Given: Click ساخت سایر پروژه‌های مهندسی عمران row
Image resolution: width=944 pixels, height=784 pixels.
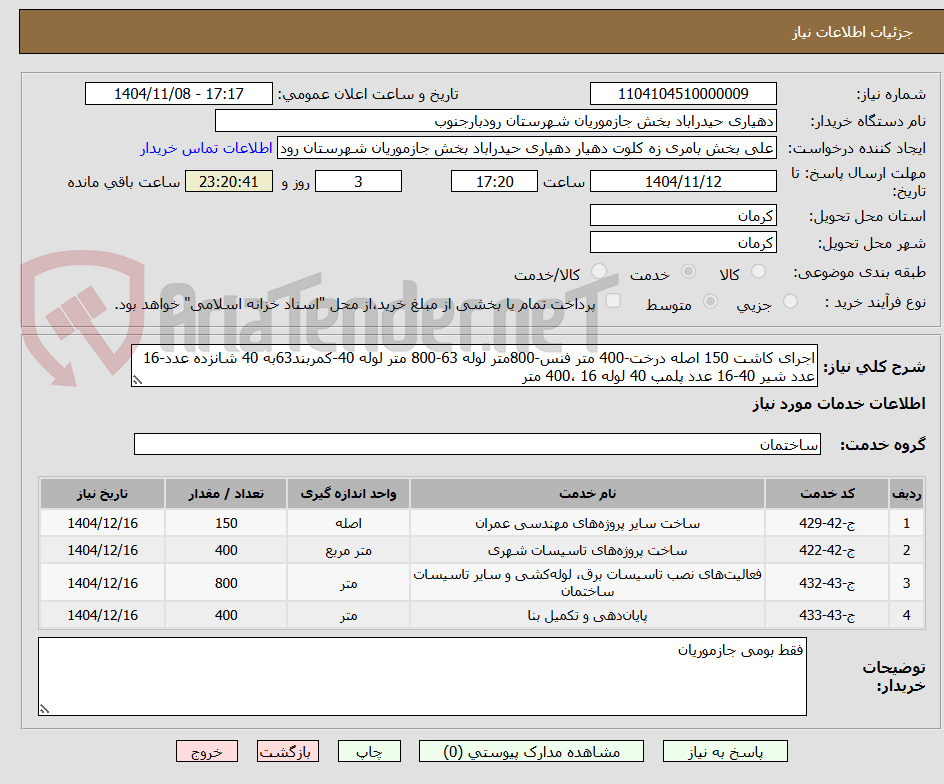Looking at the screenshot, I should [482, 523].
